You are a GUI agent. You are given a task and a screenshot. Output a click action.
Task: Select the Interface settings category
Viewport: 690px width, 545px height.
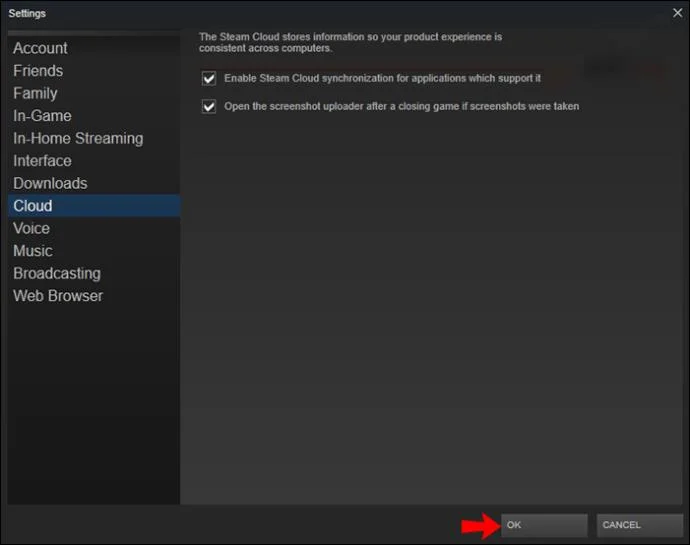93,161
